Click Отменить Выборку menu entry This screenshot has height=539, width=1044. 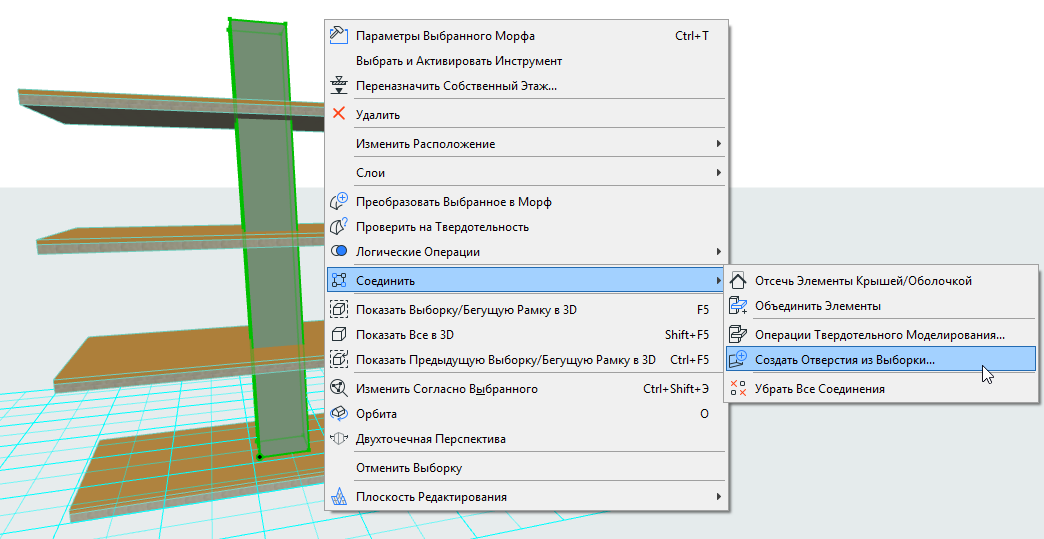click(x=409, y=468)
